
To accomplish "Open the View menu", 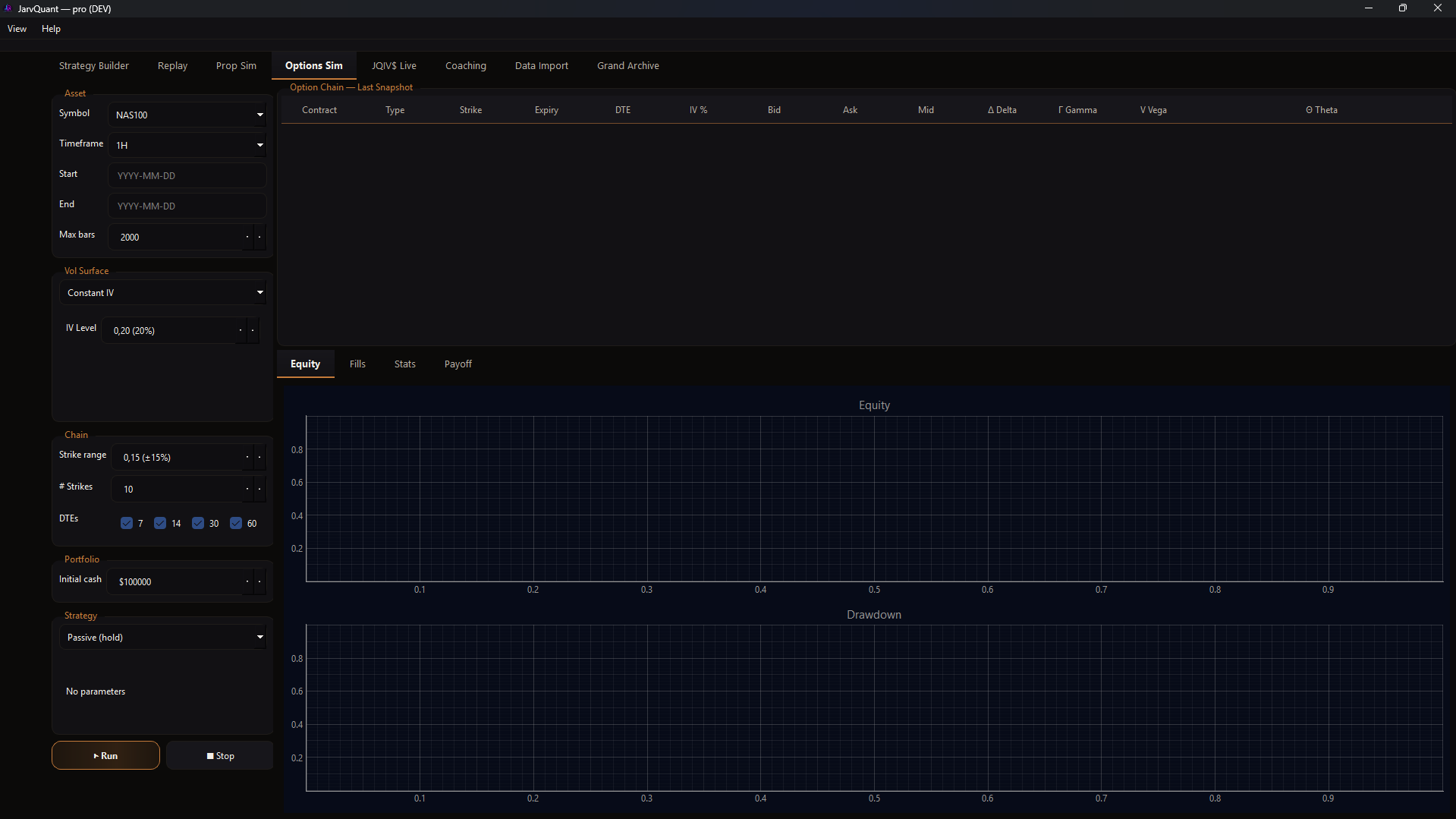I will (17, 29).
